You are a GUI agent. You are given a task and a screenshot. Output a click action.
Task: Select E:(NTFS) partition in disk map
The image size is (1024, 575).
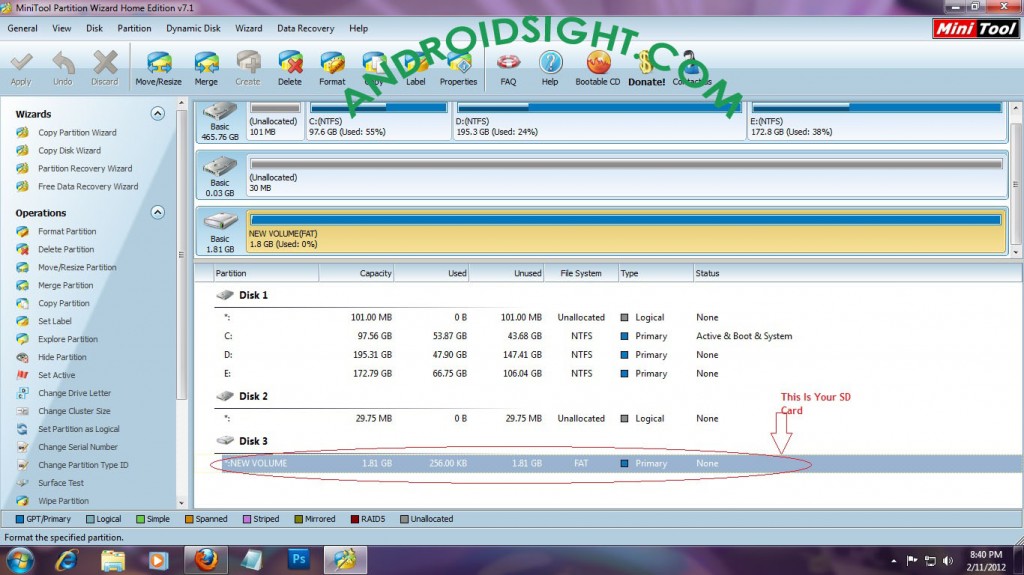pos(877,121)
